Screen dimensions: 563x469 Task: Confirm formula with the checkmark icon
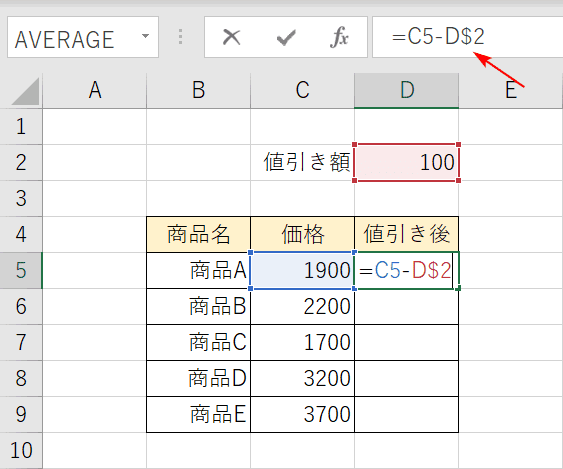coord(286,37)
